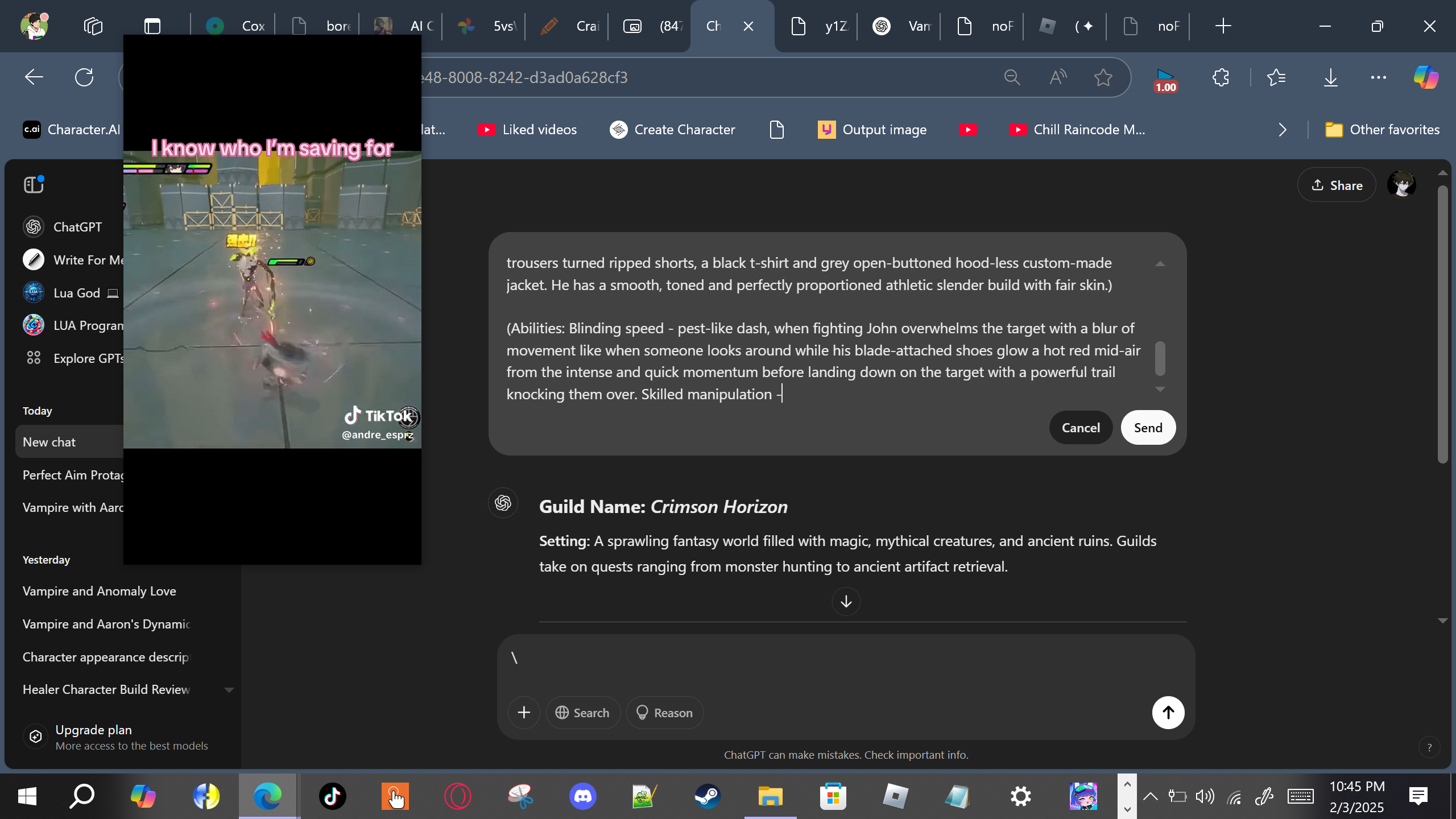Open the Character.AI bookmark

pyautogui.click(x=72, y=130)
